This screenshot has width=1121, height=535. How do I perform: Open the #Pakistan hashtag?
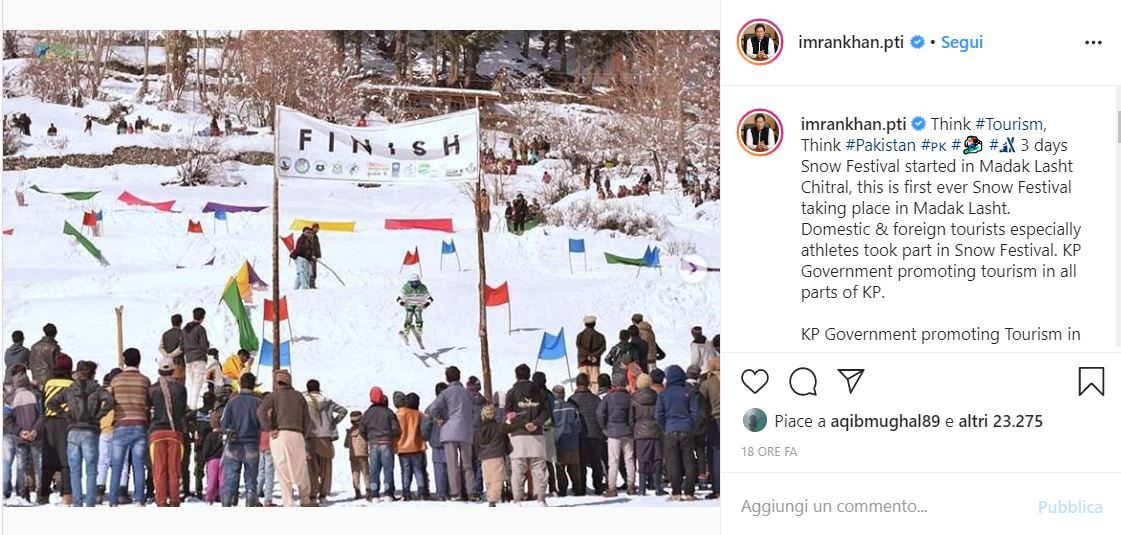[880, 145]
